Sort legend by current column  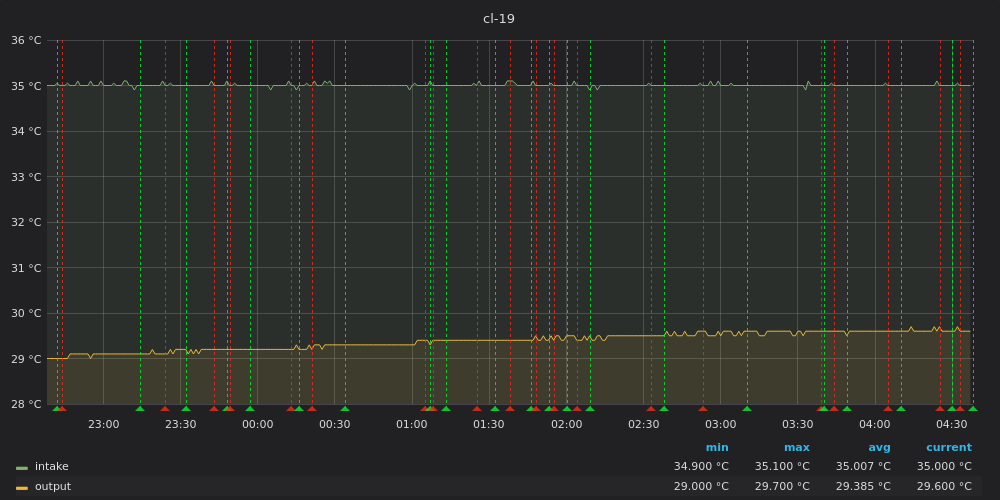point(948,448)
